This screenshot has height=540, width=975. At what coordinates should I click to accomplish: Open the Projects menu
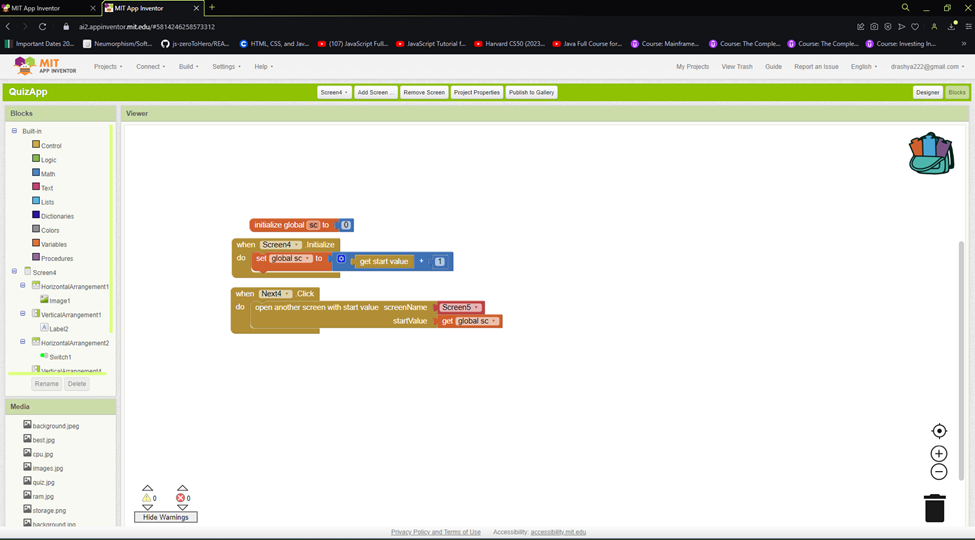(x=108, y=67)
